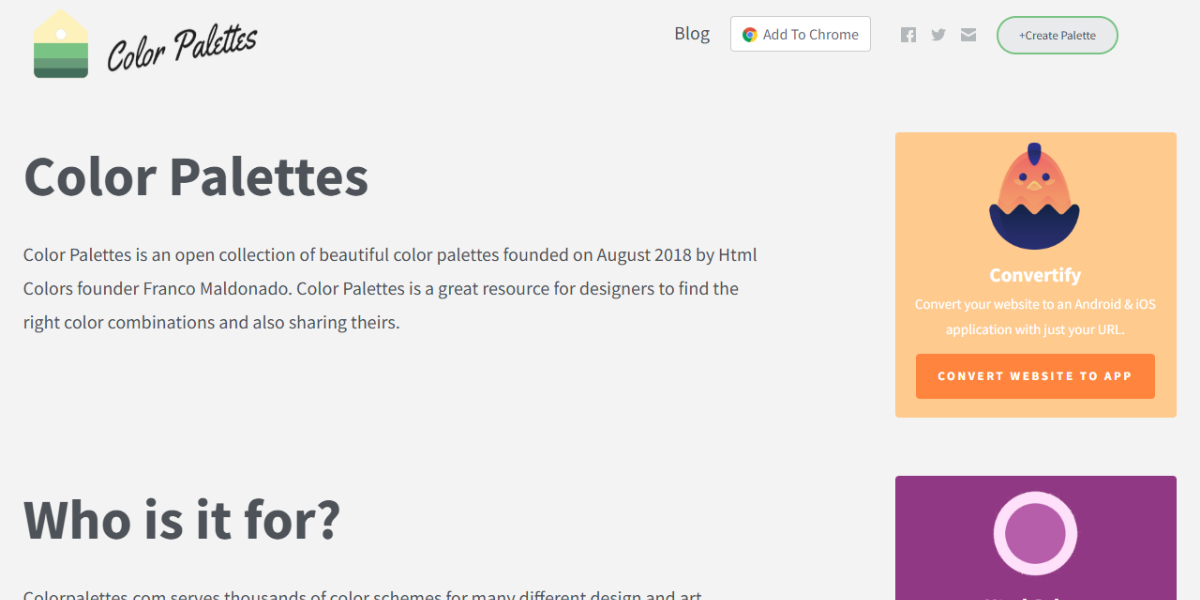
Task: Open the Twitter bird icon
Action: (938, 35)
